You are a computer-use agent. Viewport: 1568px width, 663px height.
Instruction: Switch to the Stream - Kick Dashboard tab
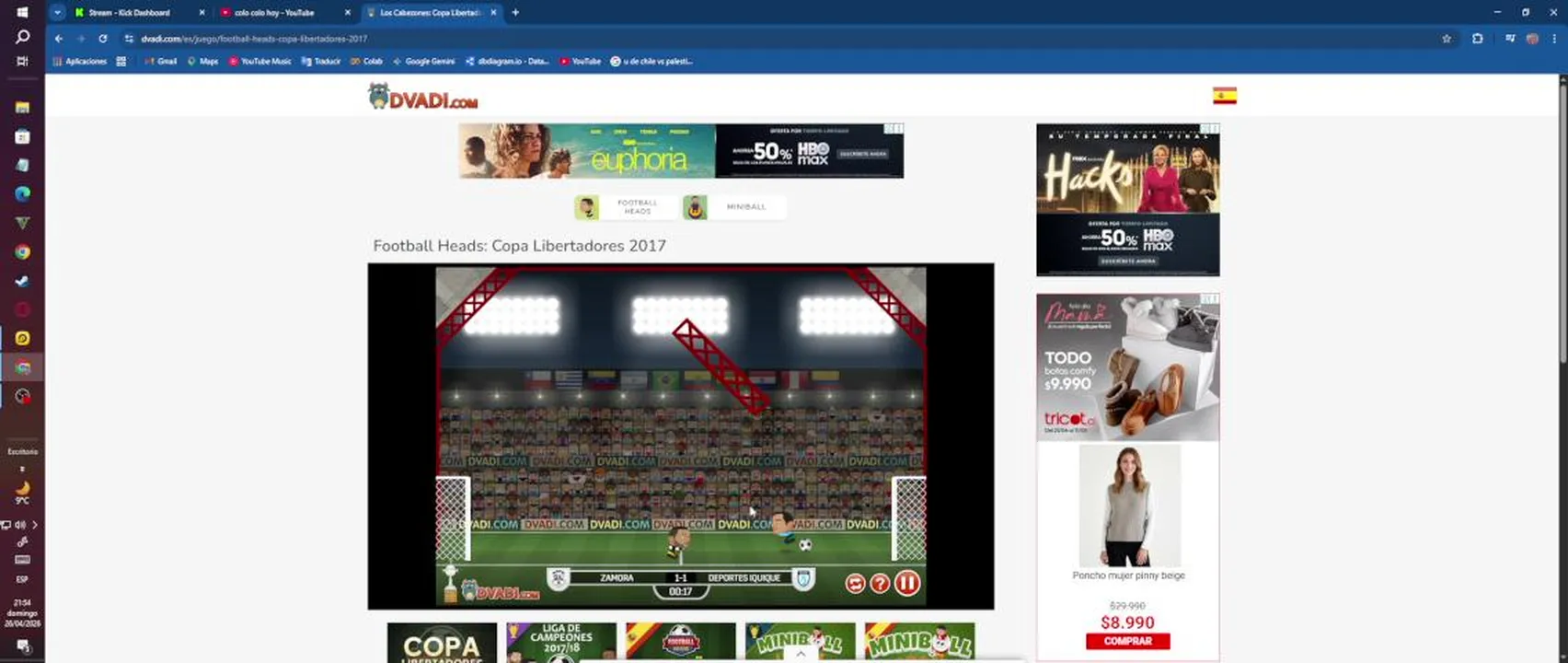coord(129,13)
